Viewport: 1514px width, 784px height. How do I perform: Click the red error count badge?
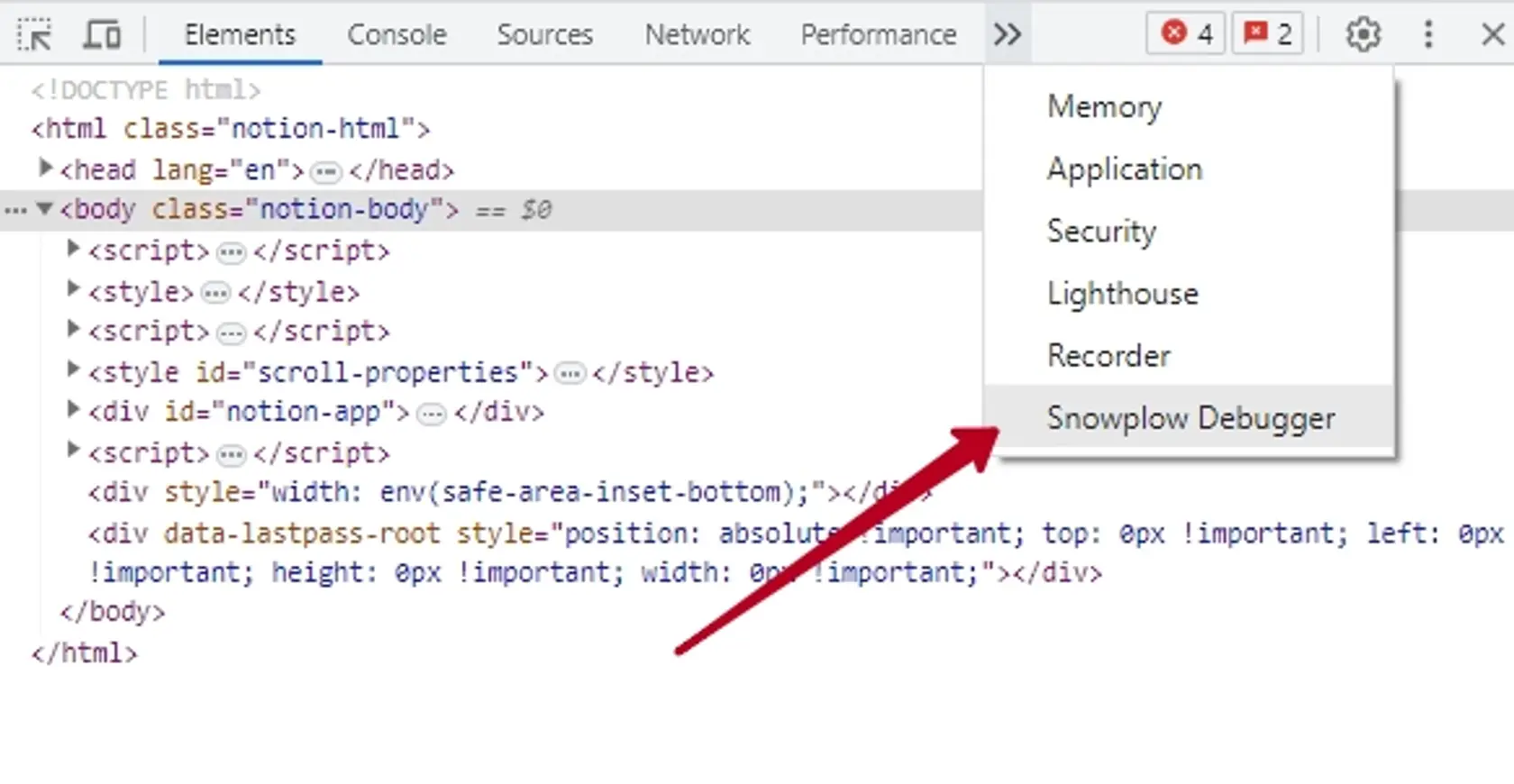(x=1185, y=34)
